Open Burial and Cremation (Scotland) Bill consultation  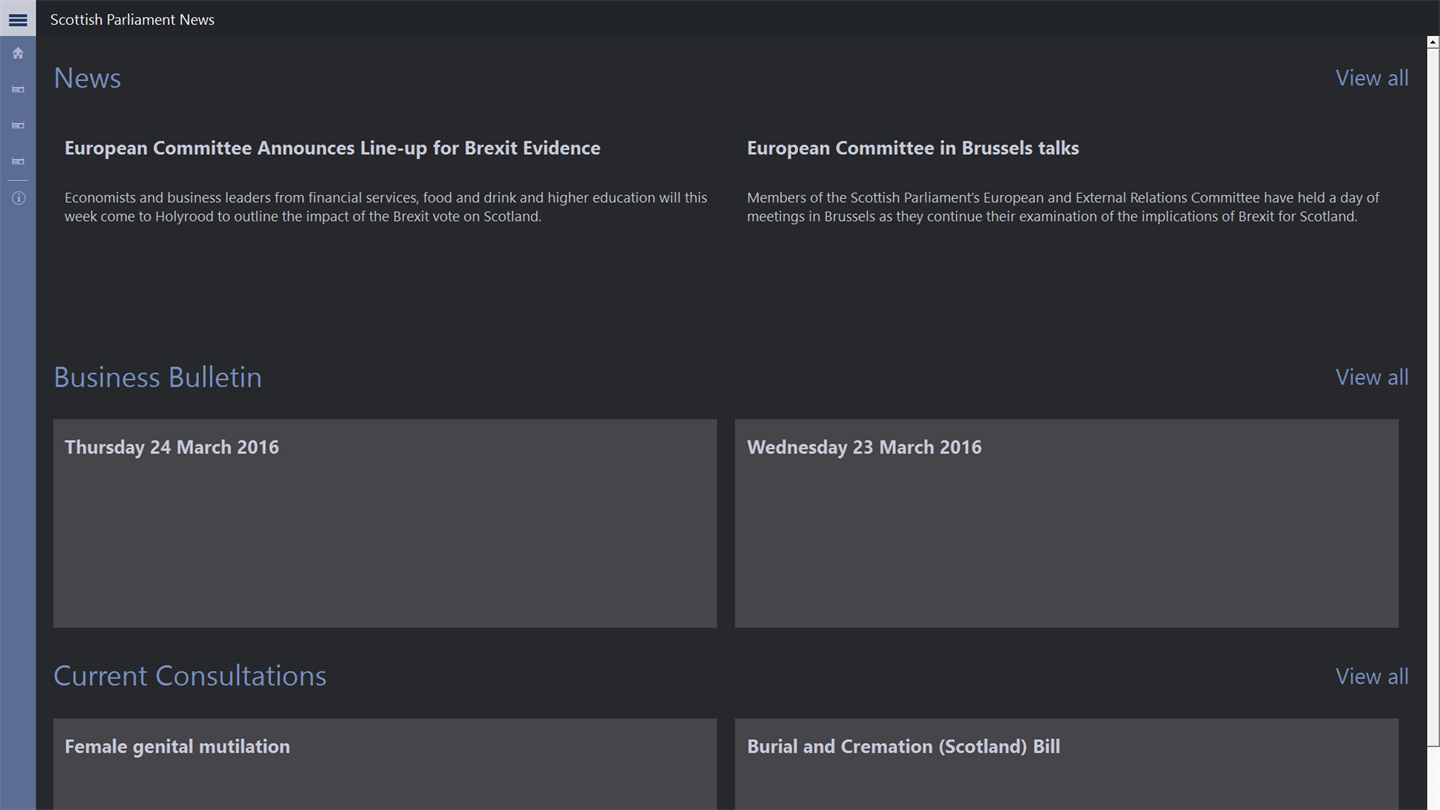pos(1066,763)
